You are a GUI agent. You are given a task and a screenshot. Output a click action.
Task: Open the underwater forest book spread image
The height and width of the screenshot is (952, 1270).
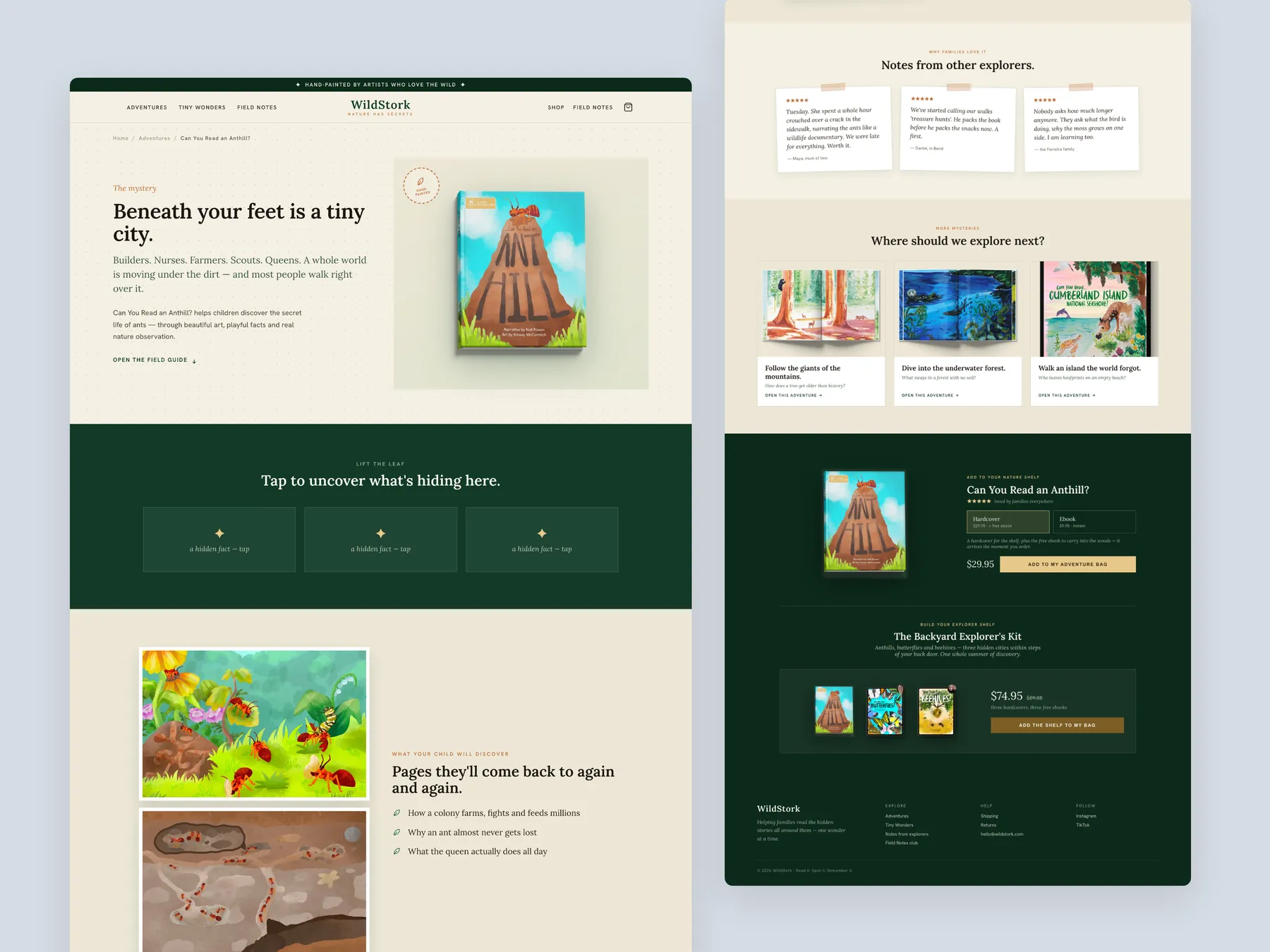click(957, 309)
